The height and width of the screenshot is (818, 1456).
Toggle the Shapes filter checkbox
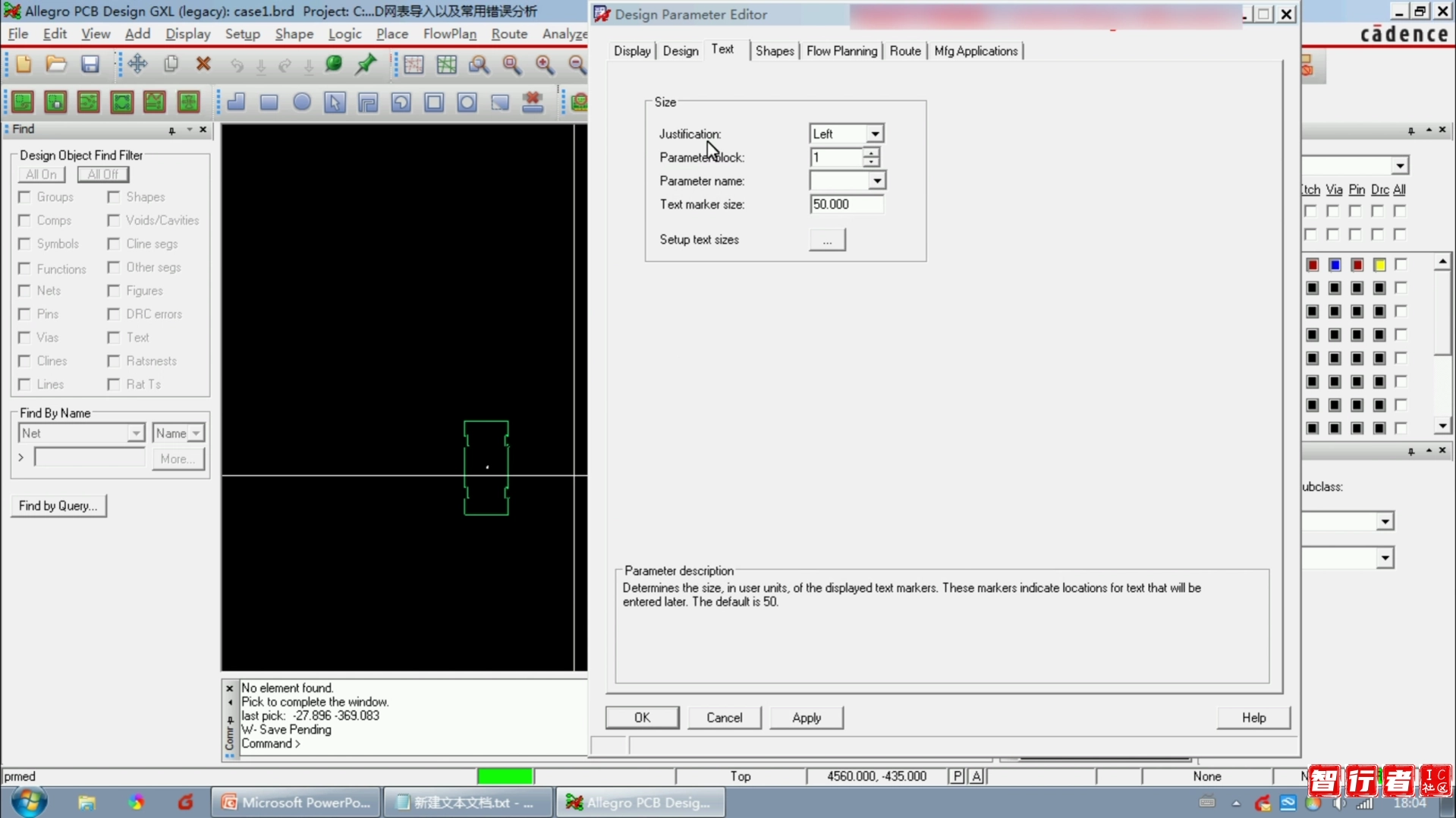pyautogui.click(x=114, y=197)
